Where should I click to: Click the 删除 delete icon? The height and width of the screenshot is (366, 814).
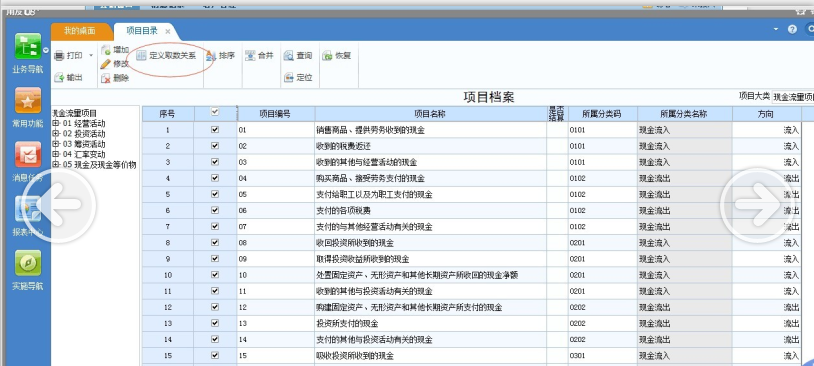point(106,78)
